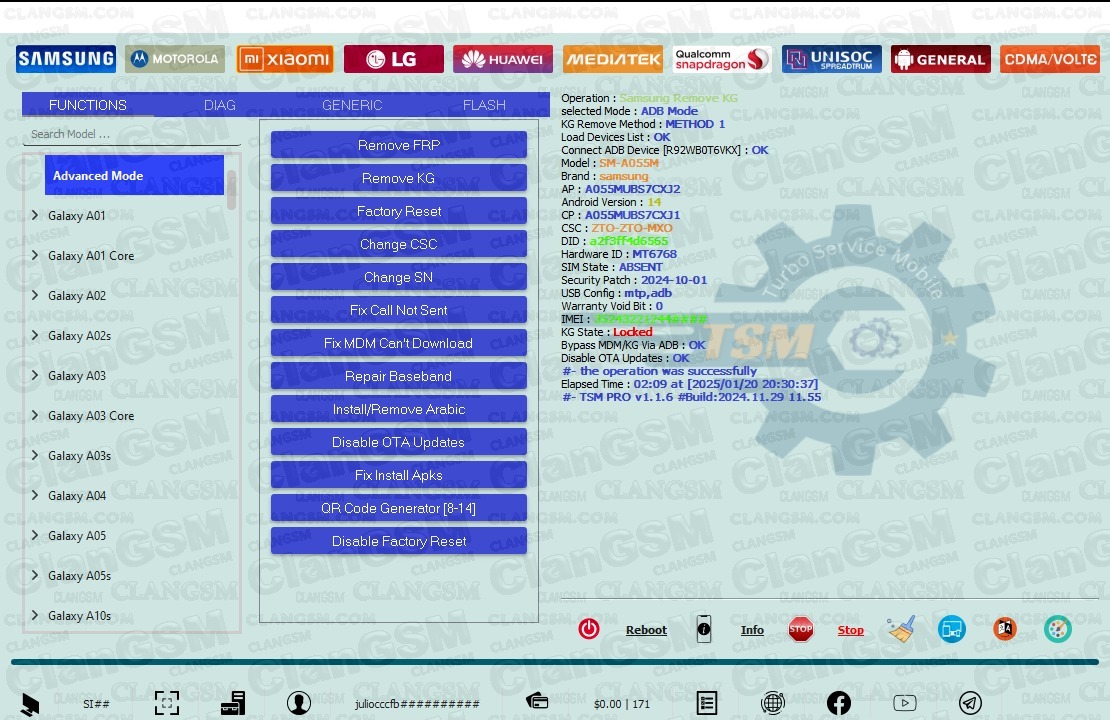Click the red power reboot icon
1110x720 pixels.
coord(589,629)
